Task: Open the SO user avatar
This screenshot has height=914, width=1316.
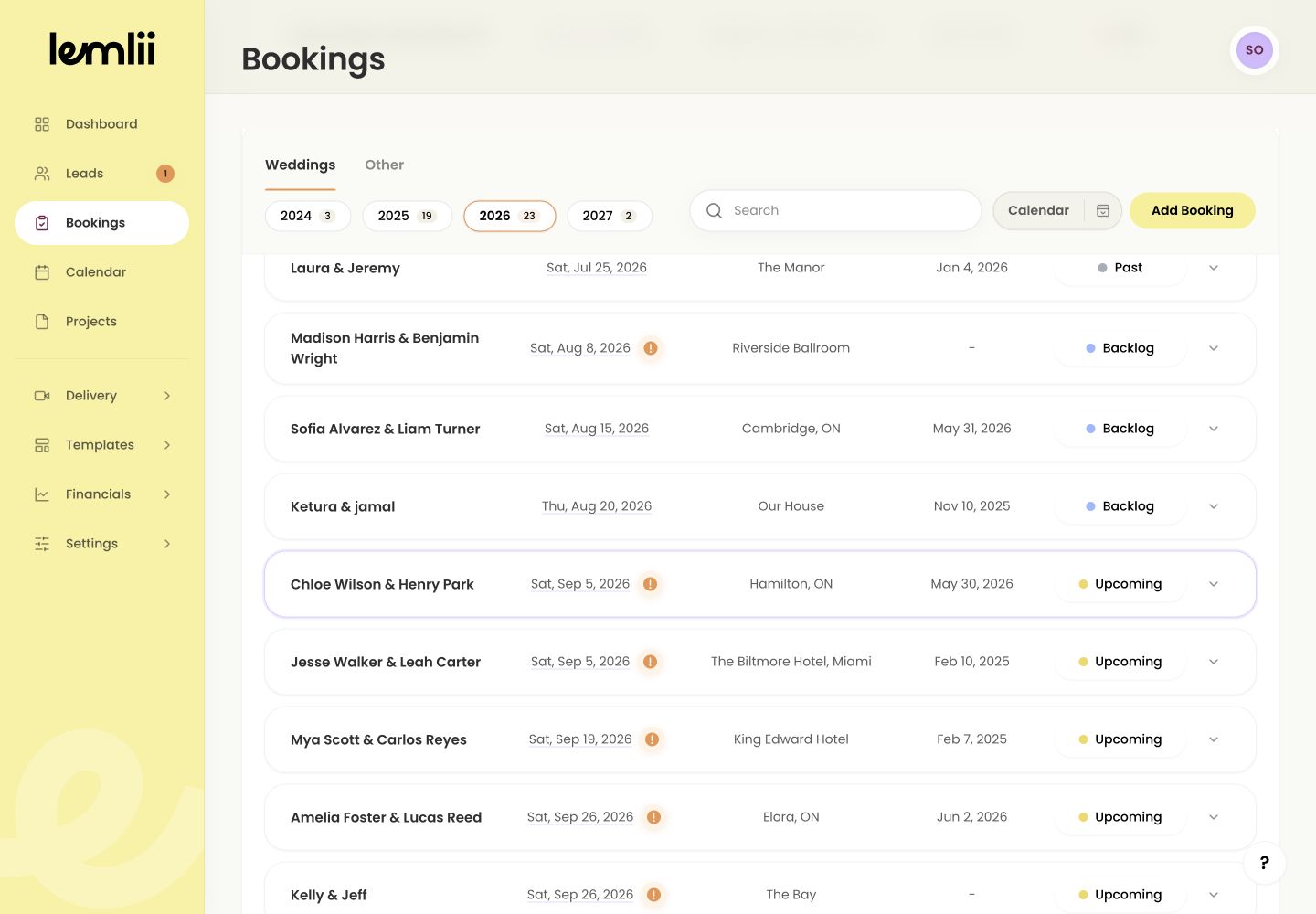Action: tap(1254, 50)
